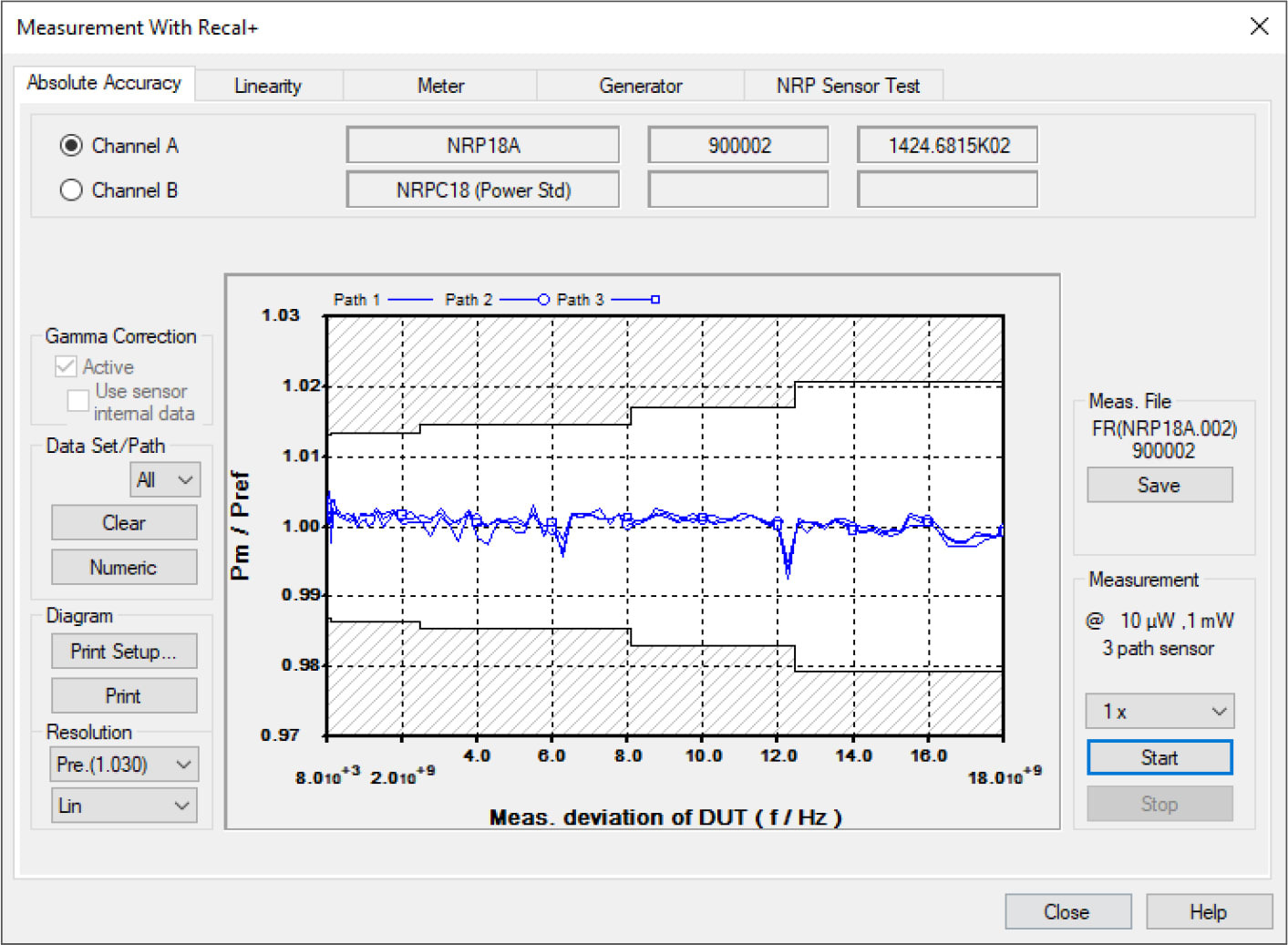Screen dimensions: 1288x945
Task: Save the measurement file FR(NRP18A.002)
Action: coord(1159,485)
